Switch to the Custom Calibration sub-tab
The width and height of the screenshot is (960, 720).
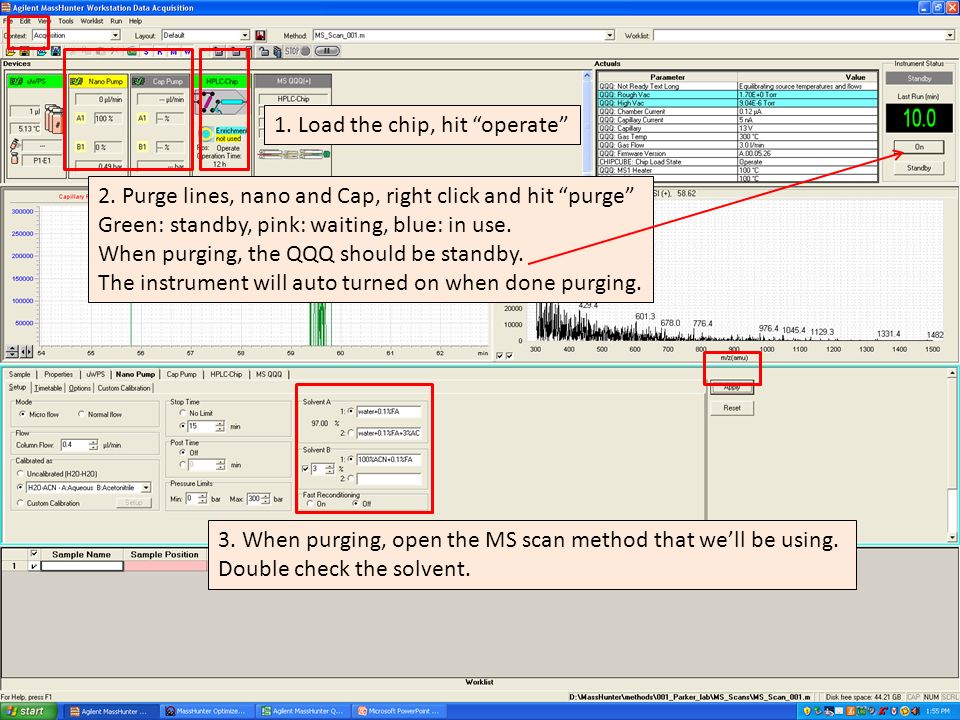pyautogui.click(x=124, y=388)
